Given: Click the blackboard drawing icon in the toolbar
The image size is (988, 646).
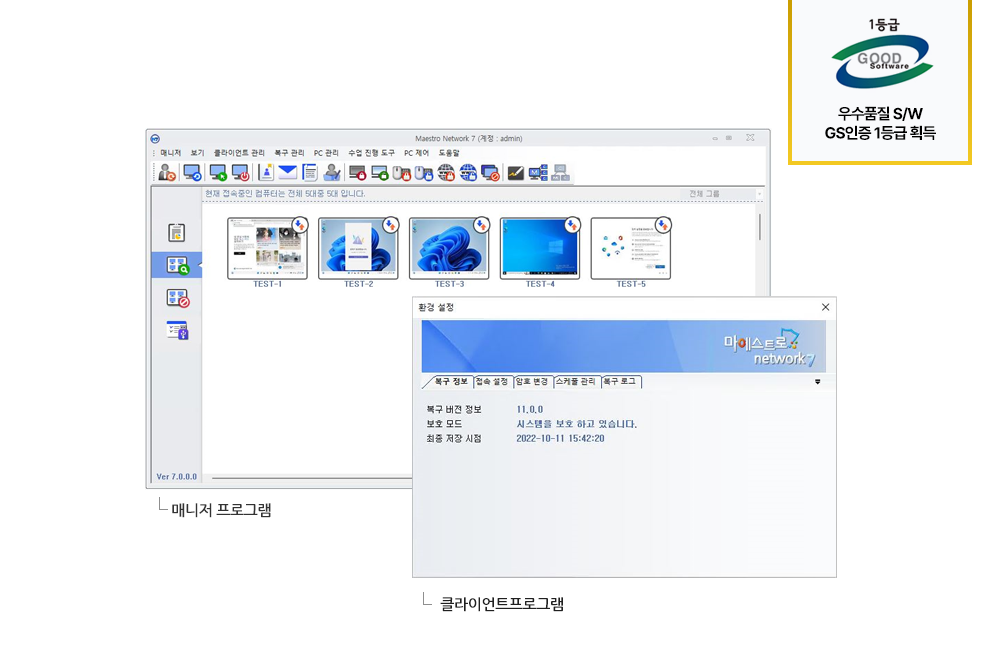Looking at the screenshot, I should 516,172.
